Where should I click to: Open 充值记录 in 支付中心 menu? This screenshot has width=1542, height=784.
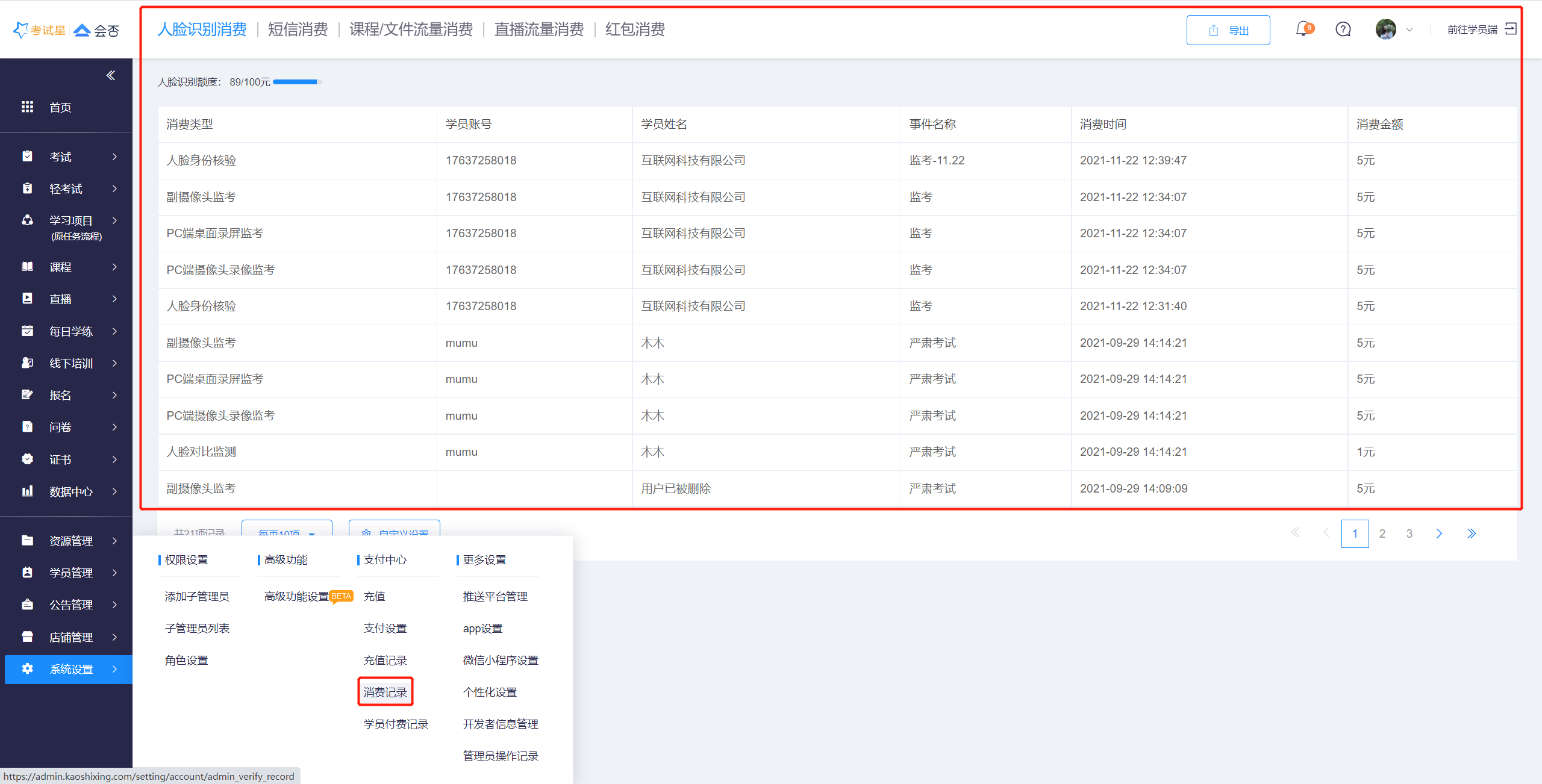[385, 660]
